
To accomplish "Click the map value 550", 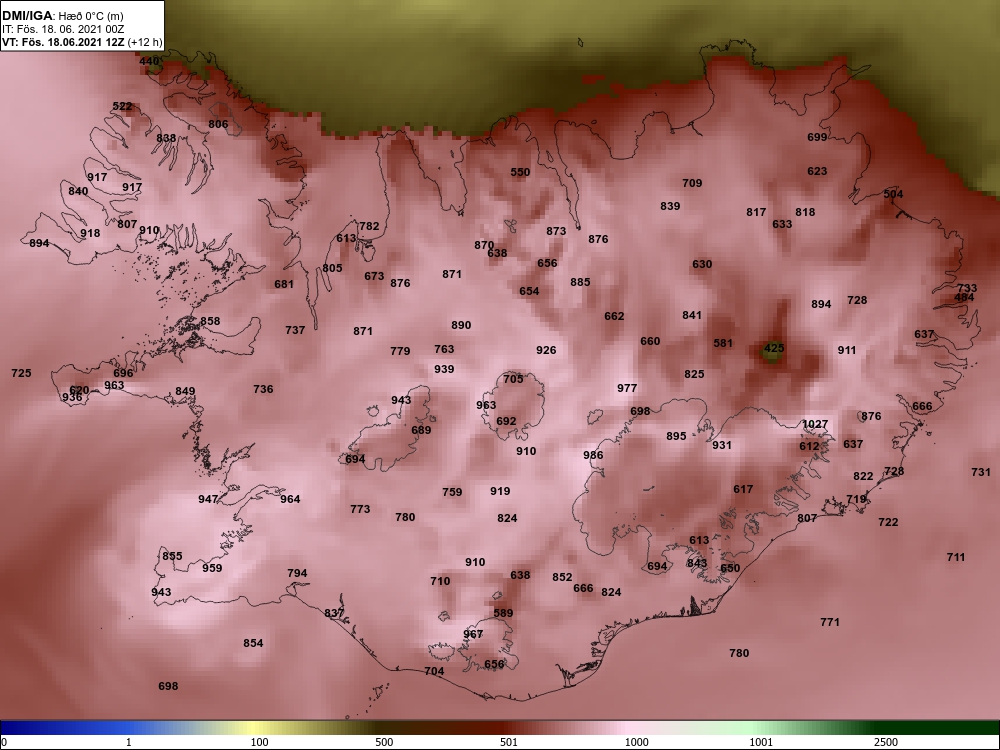I will tap(520, 172).
